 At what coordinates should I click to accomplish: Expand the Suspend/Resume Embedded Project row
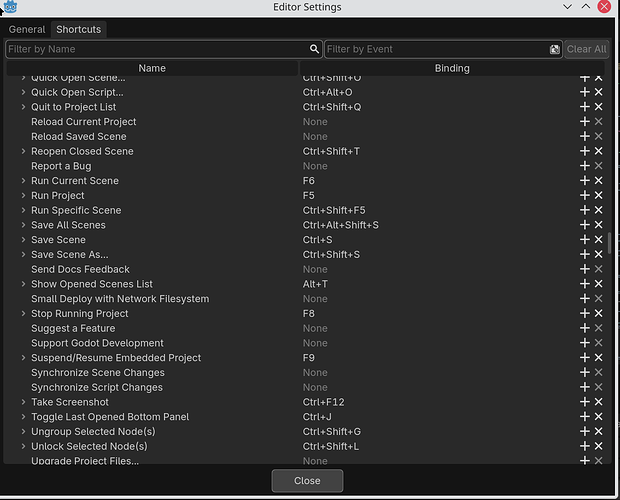(x=23, y=358)
